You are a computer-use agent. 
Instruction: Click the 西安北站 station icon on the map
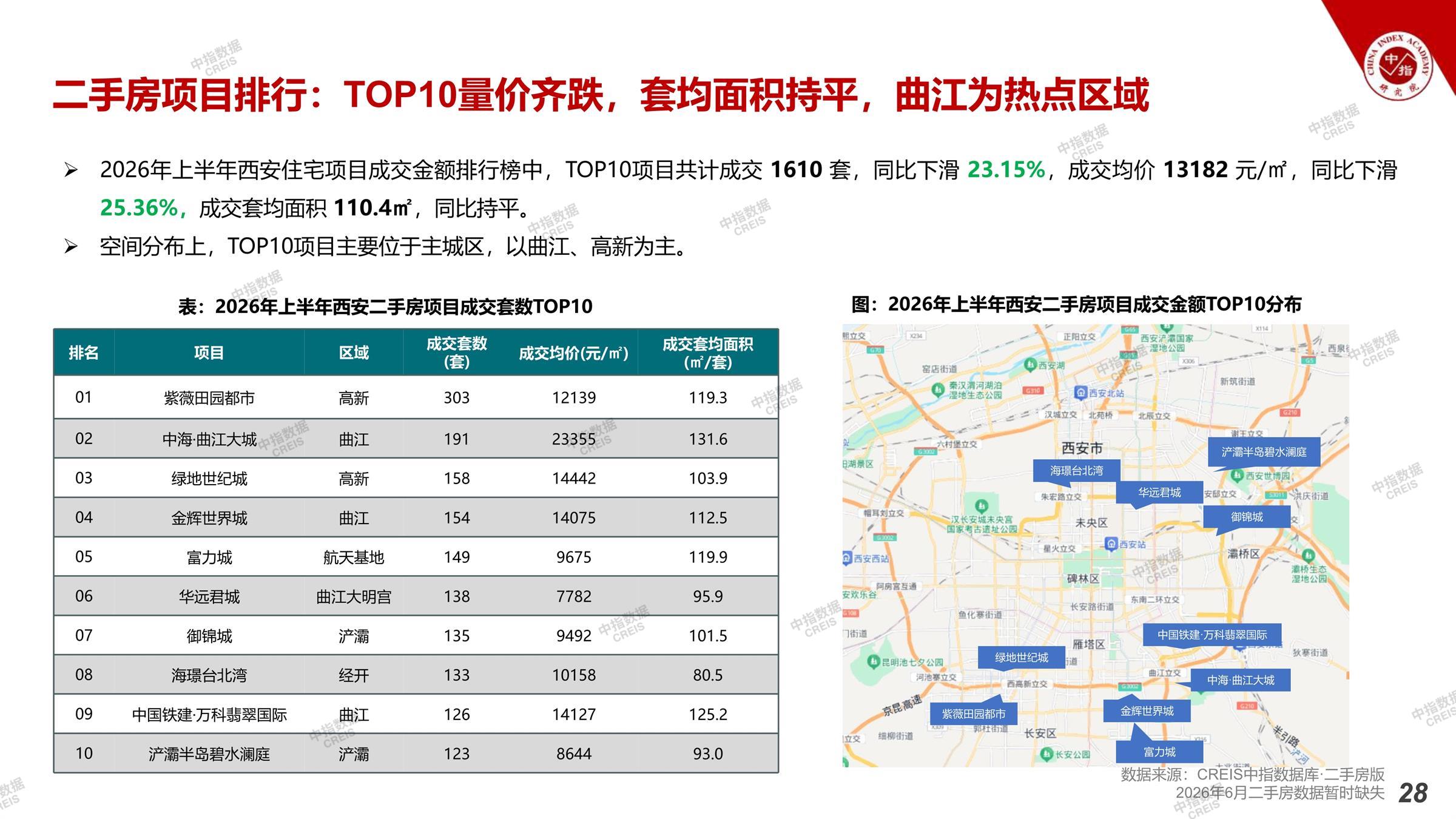pos(1080,393)
